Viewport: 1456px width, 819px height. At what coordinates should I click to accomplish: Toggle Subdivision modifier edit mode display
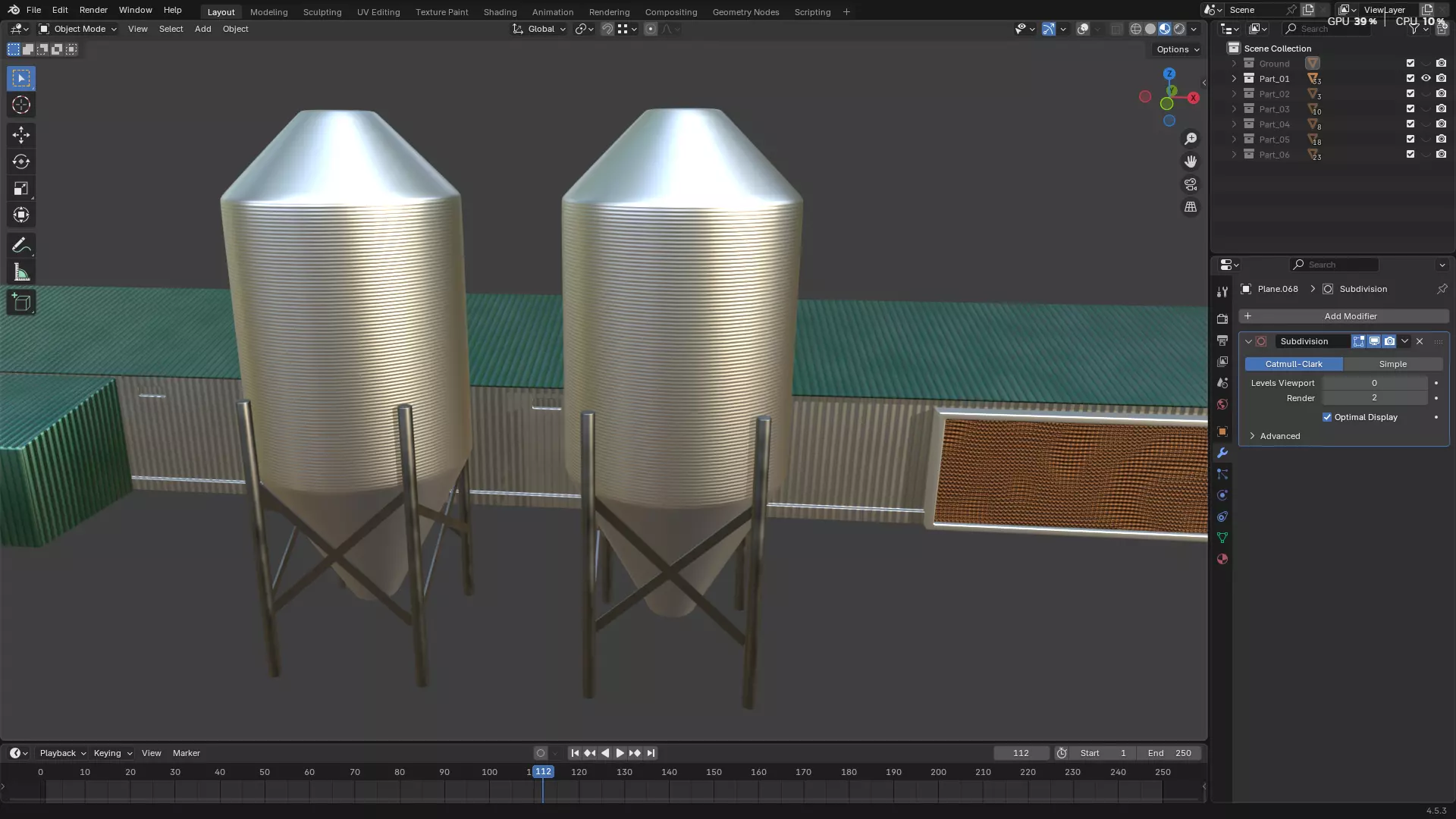coord(1359,341)
